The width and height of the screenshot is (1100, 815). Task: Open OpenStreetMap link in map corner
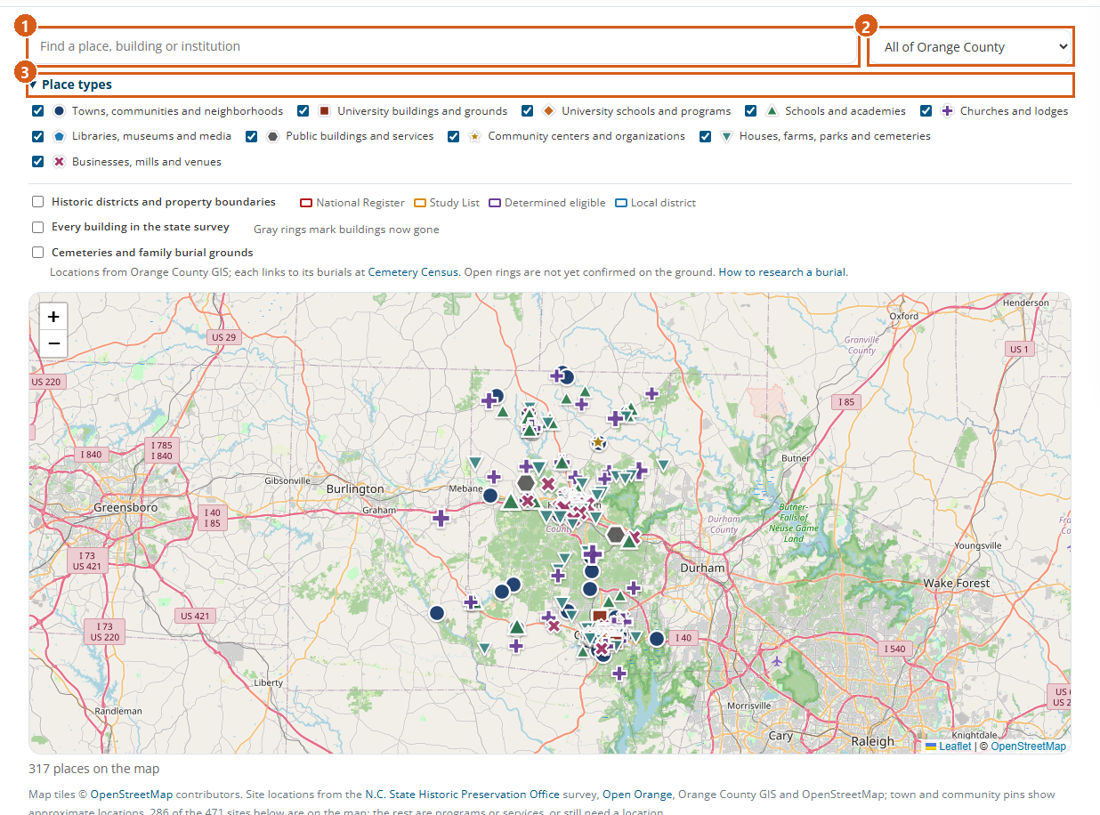(1028, 746)
